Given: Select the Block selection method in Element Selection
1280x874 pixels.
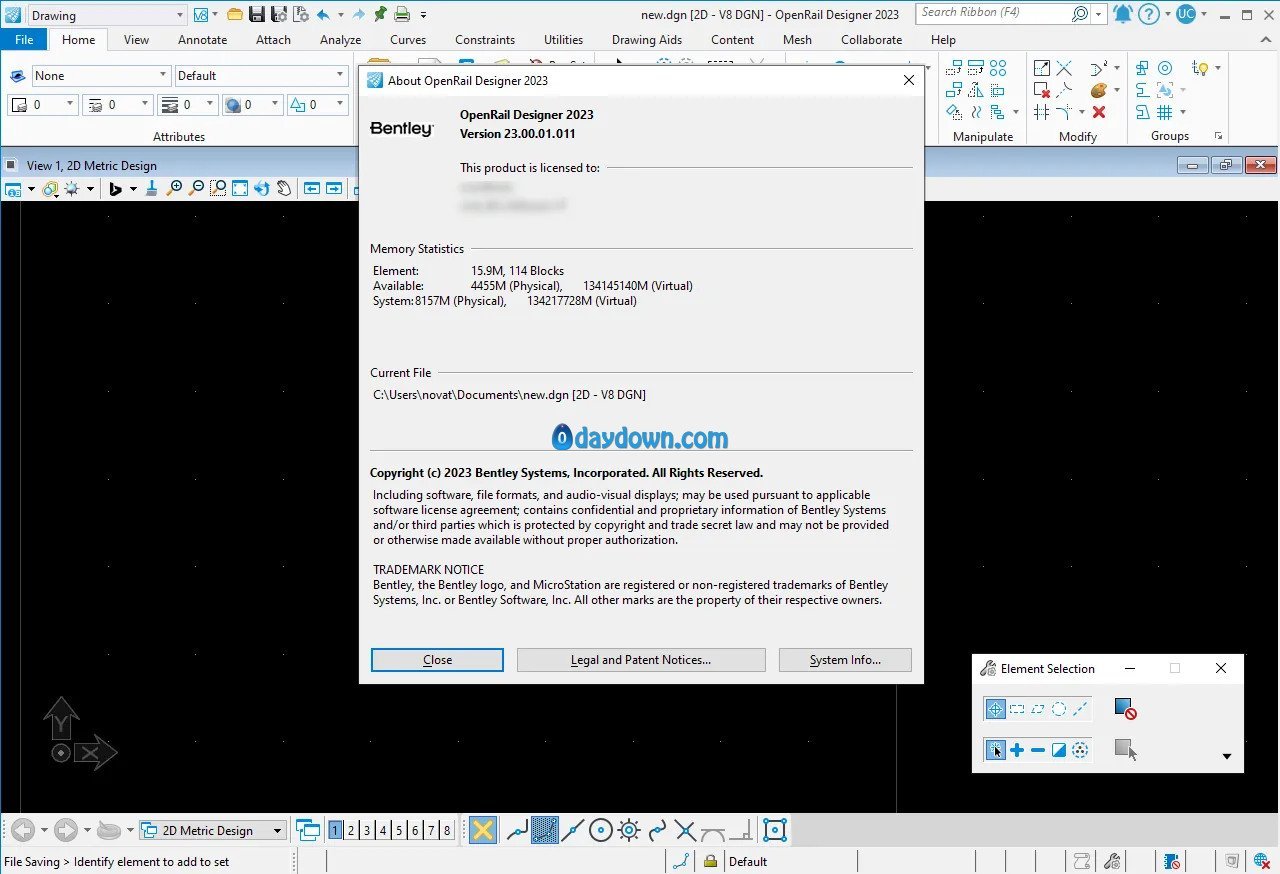Looking at the screenshot, I should coord(1017,709).
